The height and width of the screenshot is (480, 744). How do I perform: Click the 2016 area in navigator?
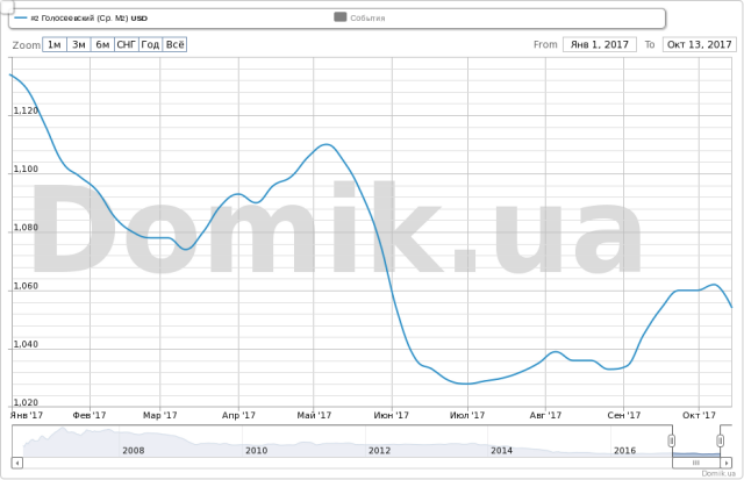coord(625,450)
